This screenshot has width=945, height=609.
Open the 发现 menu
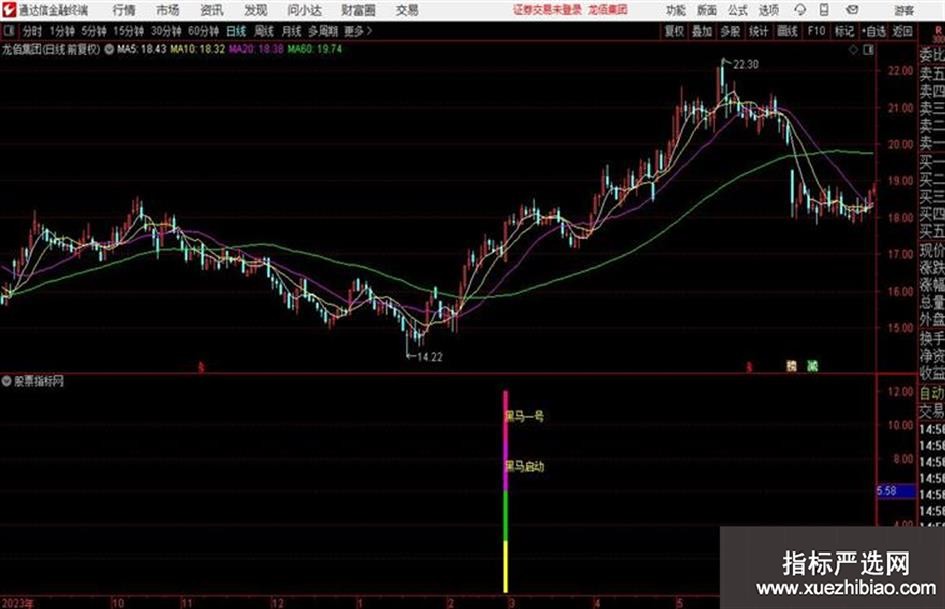point(256,10)
